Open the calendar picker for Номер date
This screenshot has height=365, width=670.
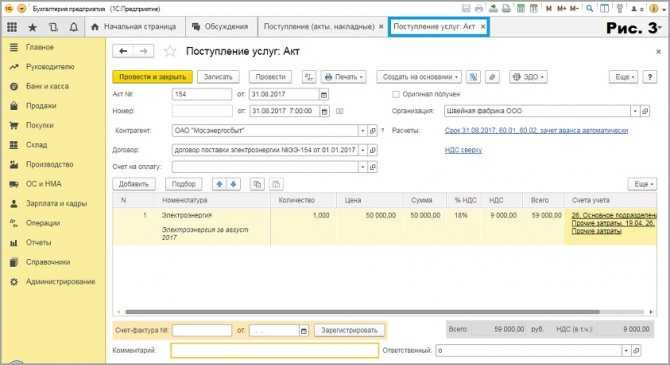pos(325,111)
